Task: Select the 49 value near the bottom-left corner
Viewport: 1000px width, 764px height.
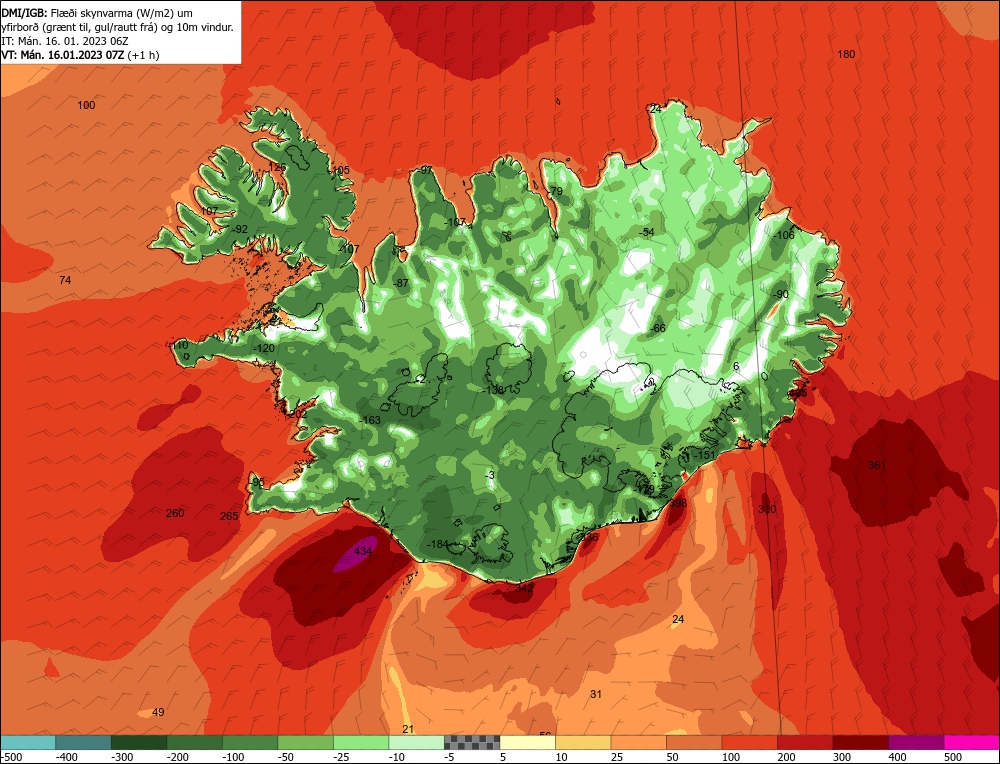Action: (158, 712)
